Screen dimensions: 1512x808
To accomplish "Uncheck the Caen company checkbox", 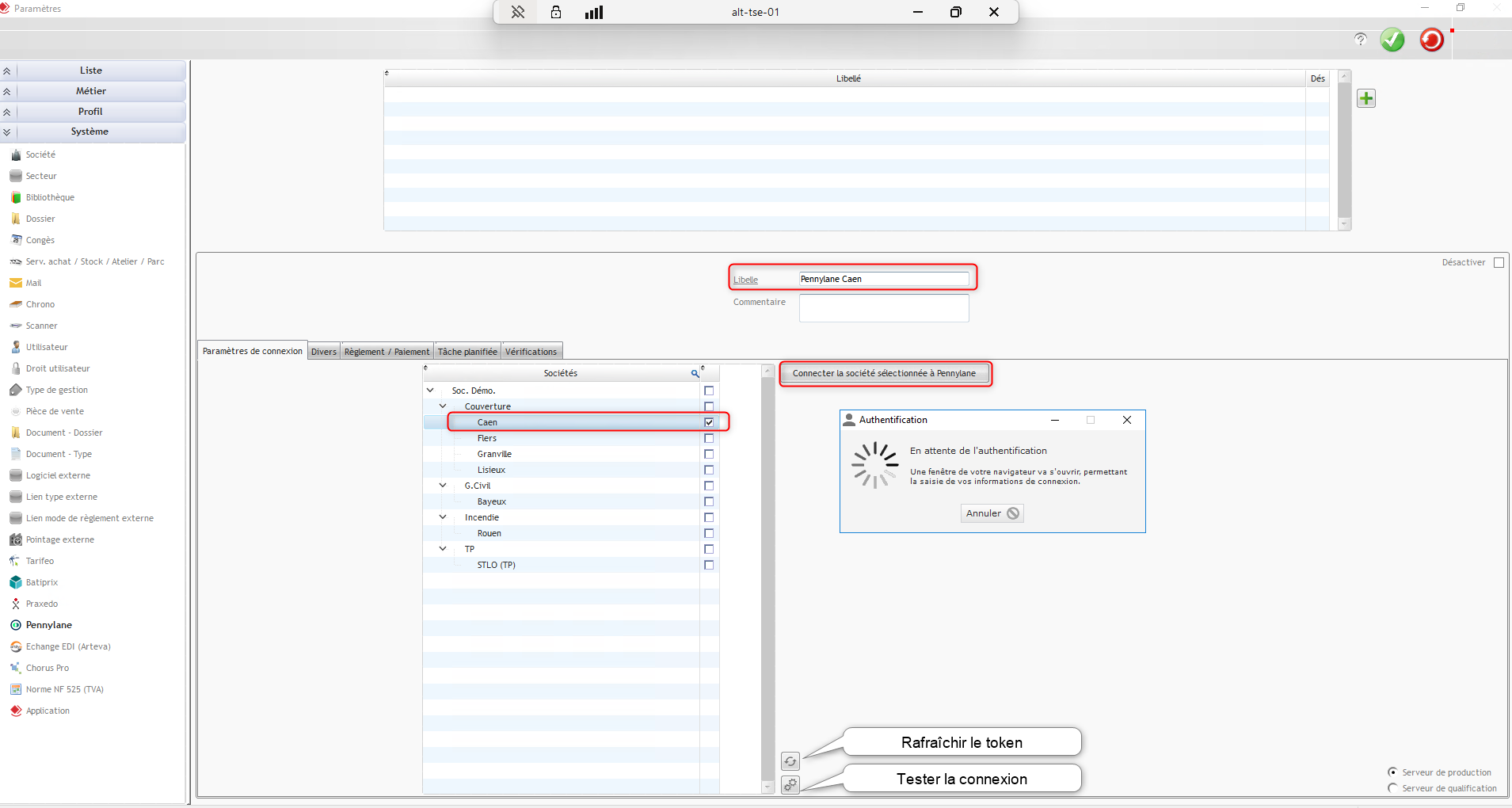I will [709, 422].
